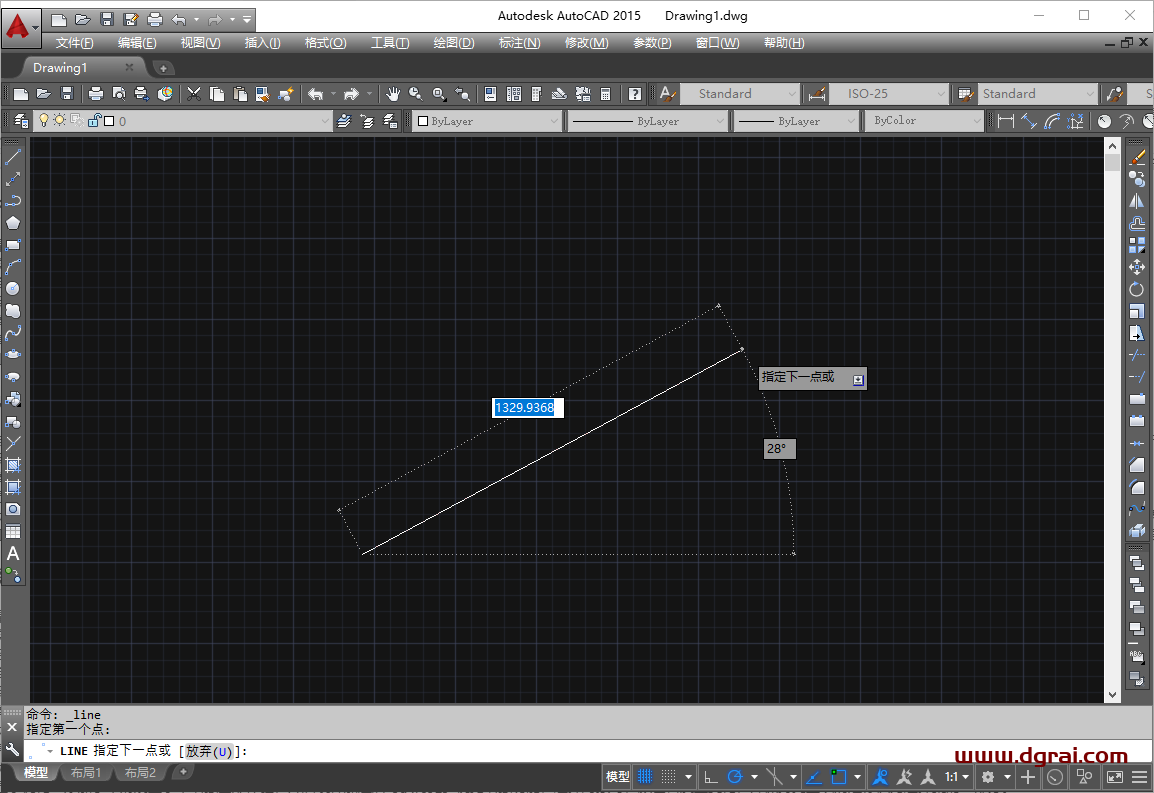Screen dimensions: 1154x793
Task: Open the ISO-25 dimension style dropdown
Action: point(941,94)
